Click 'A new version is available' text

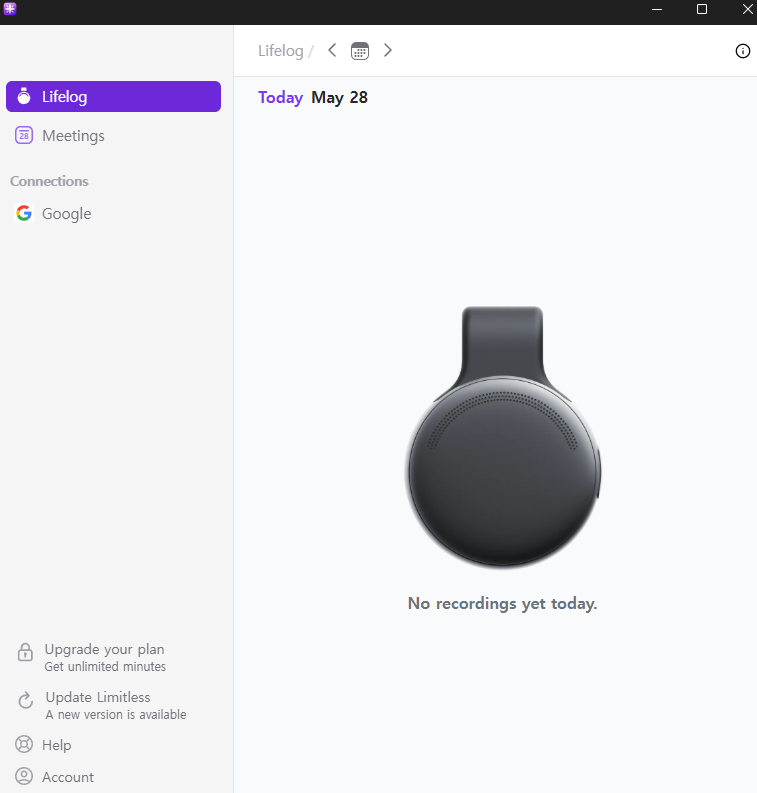pos(116,715)
